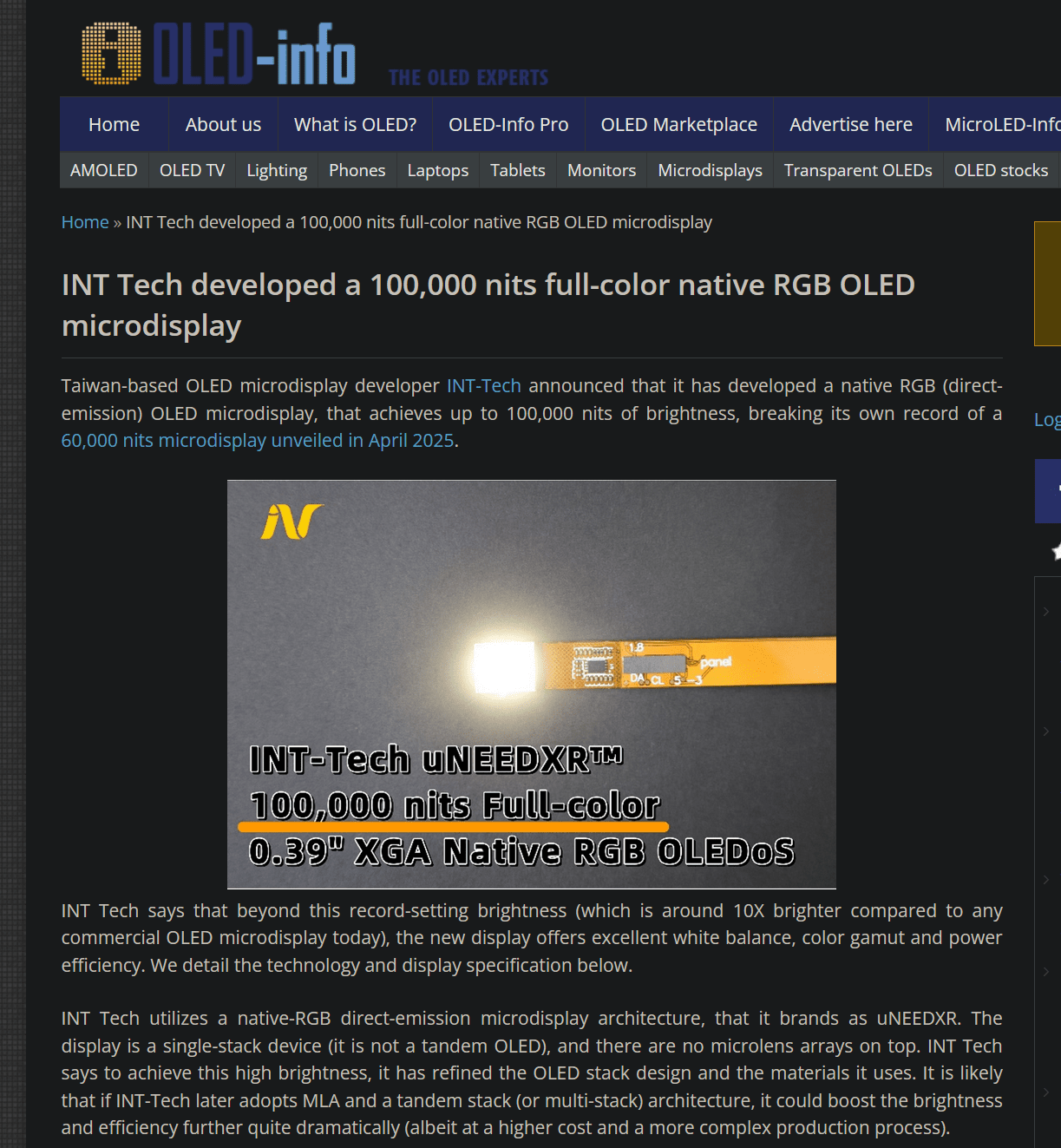Image resolution: width=1061 pixels, height=1148 pixels.
Task: Open the What is OLED? page
Action: tap(354, 124)
